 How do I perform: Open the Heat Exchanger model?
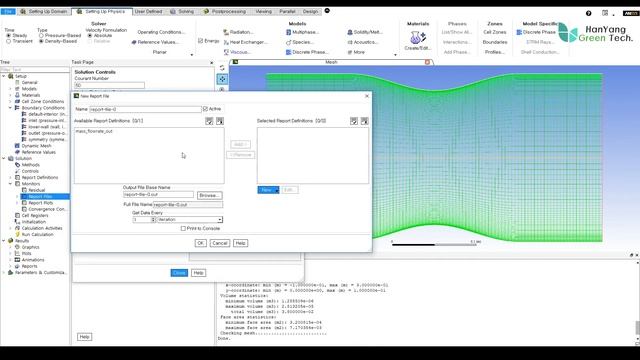pos(245,42)
